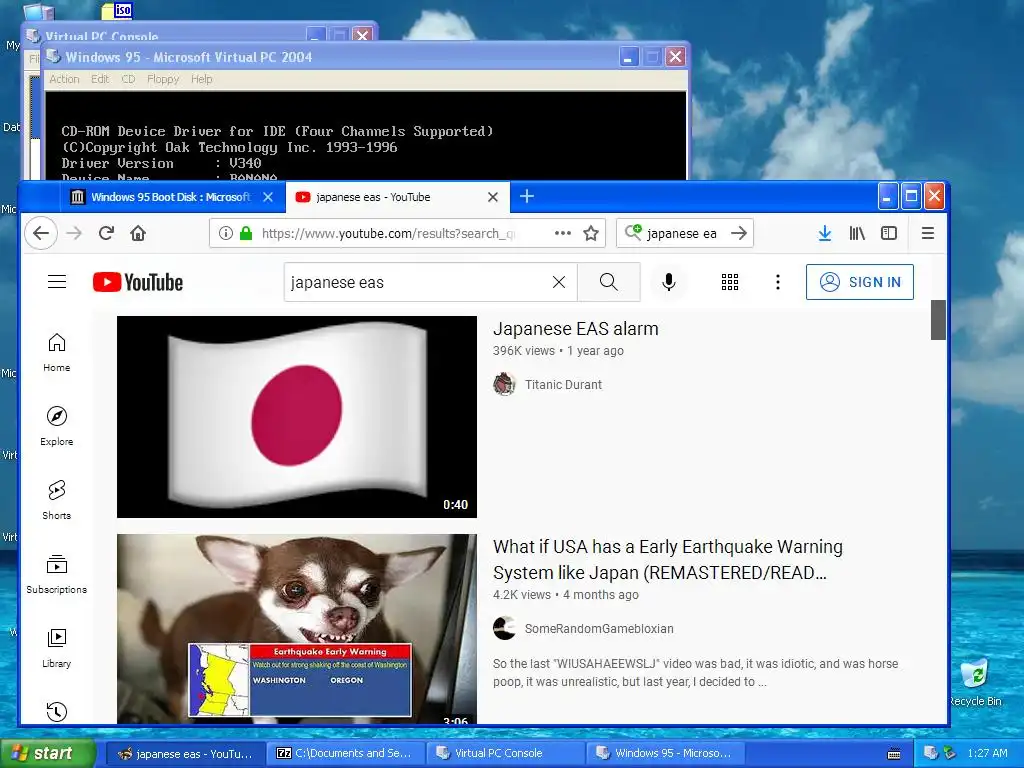Open the History clock icon in the sidebar
This screenshot has height=768, width=1024.
[57, 711]
